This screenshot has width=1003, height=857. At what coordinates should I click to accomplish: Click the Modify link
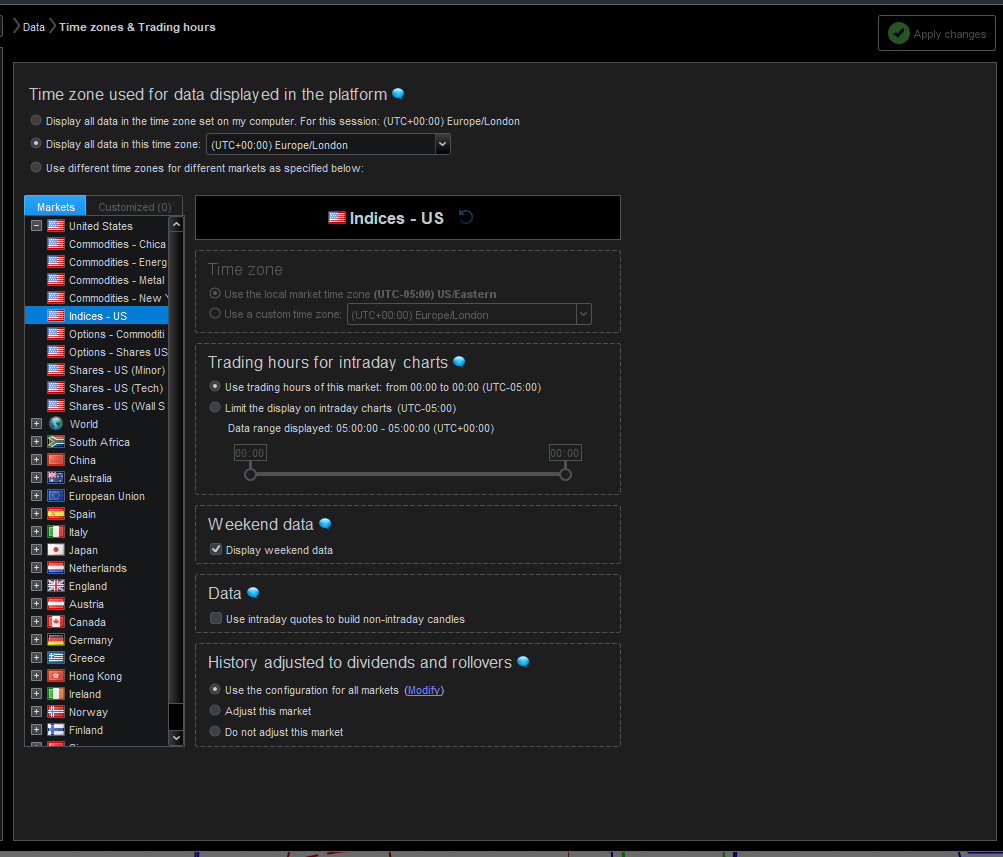click(x=423, y=690)
